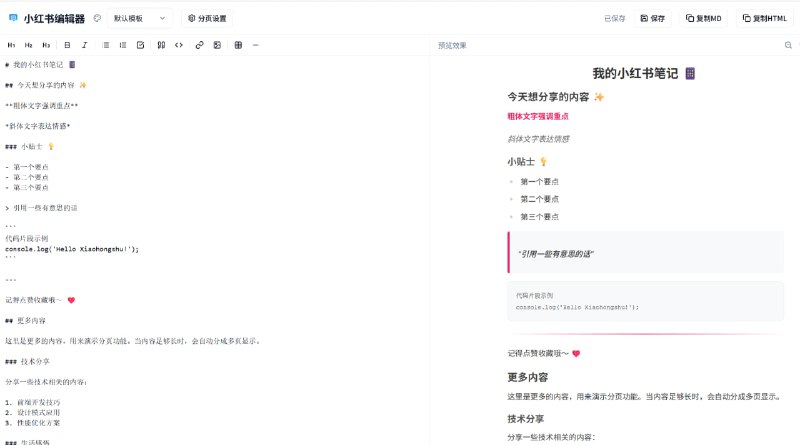Image resolution: width=800 pixels, height=445 pixels.
Task: Open the theme palette icon beside the title
Action: click(x=97, y=18)
